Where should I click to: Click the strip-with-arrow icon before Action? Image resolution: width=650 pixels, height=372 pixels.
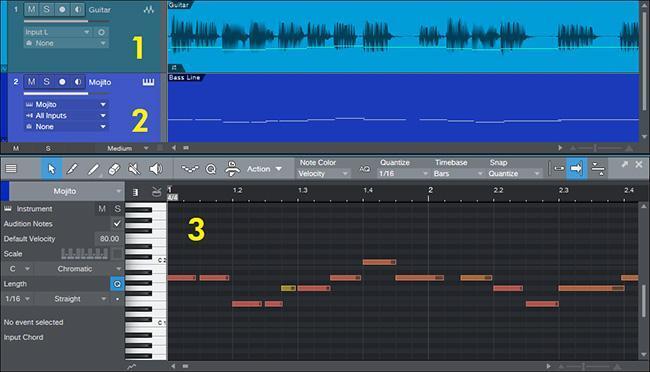pyautogui.click(x=232, y=169)
